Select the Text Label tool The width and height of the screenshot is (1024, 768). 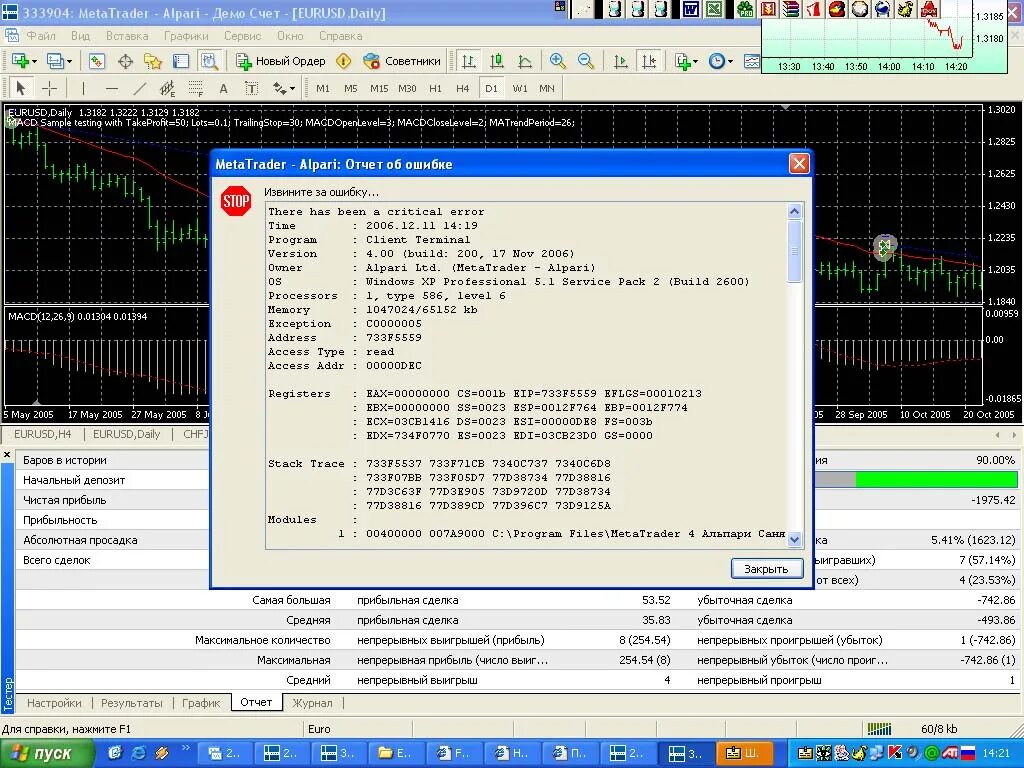pos(251,88)
